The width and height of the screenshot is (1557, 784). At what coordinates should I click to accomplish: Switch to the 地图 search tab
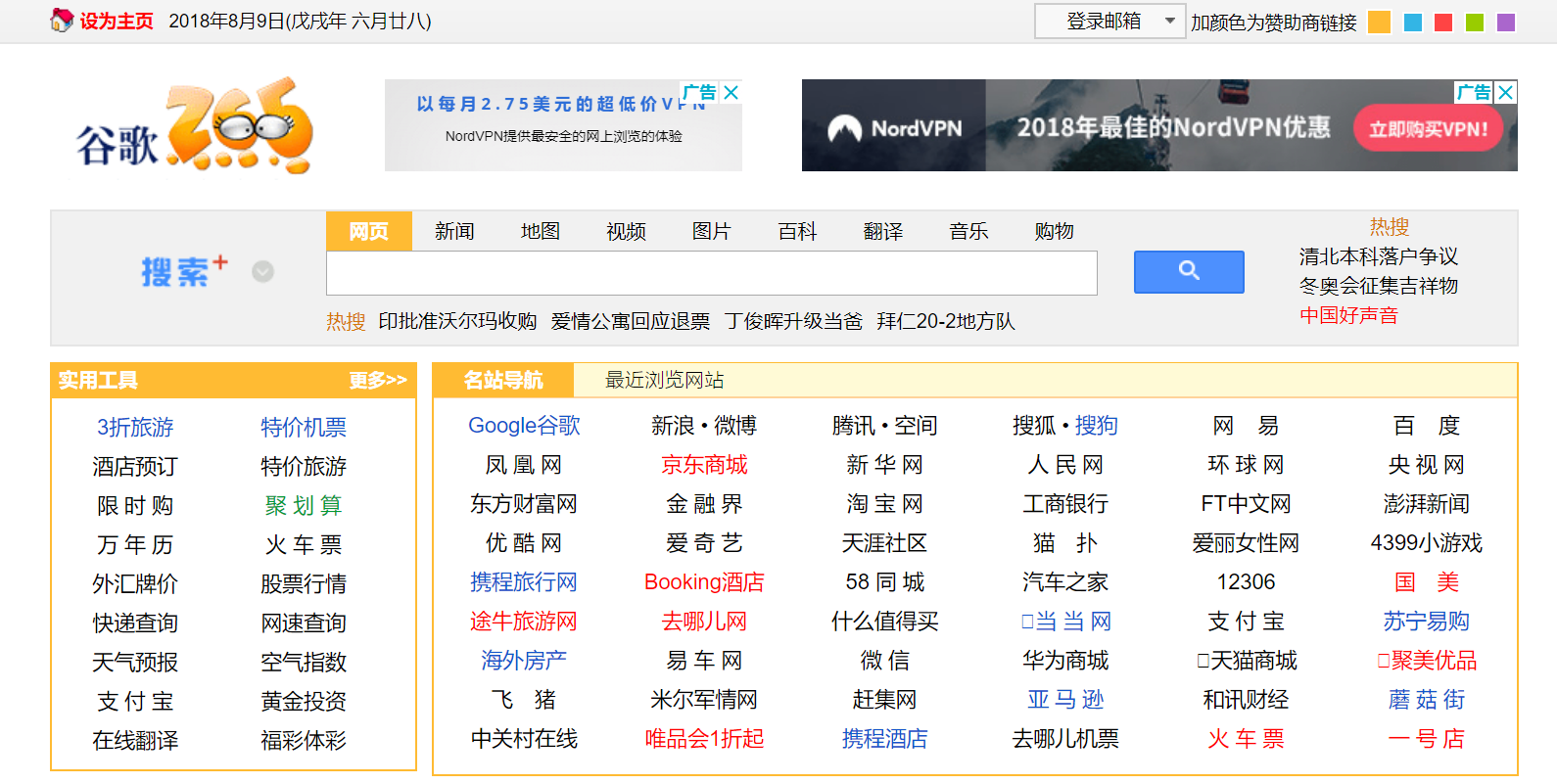point(541,231)
